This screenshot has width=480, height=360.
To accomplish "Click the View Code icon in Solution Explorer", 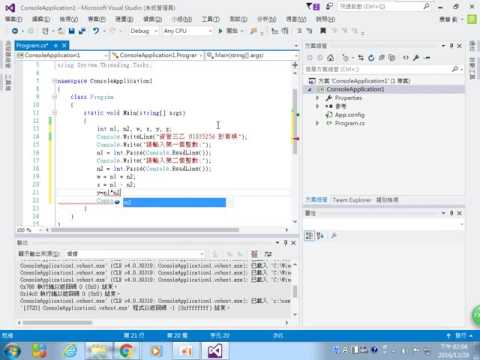I will [406, 58].
